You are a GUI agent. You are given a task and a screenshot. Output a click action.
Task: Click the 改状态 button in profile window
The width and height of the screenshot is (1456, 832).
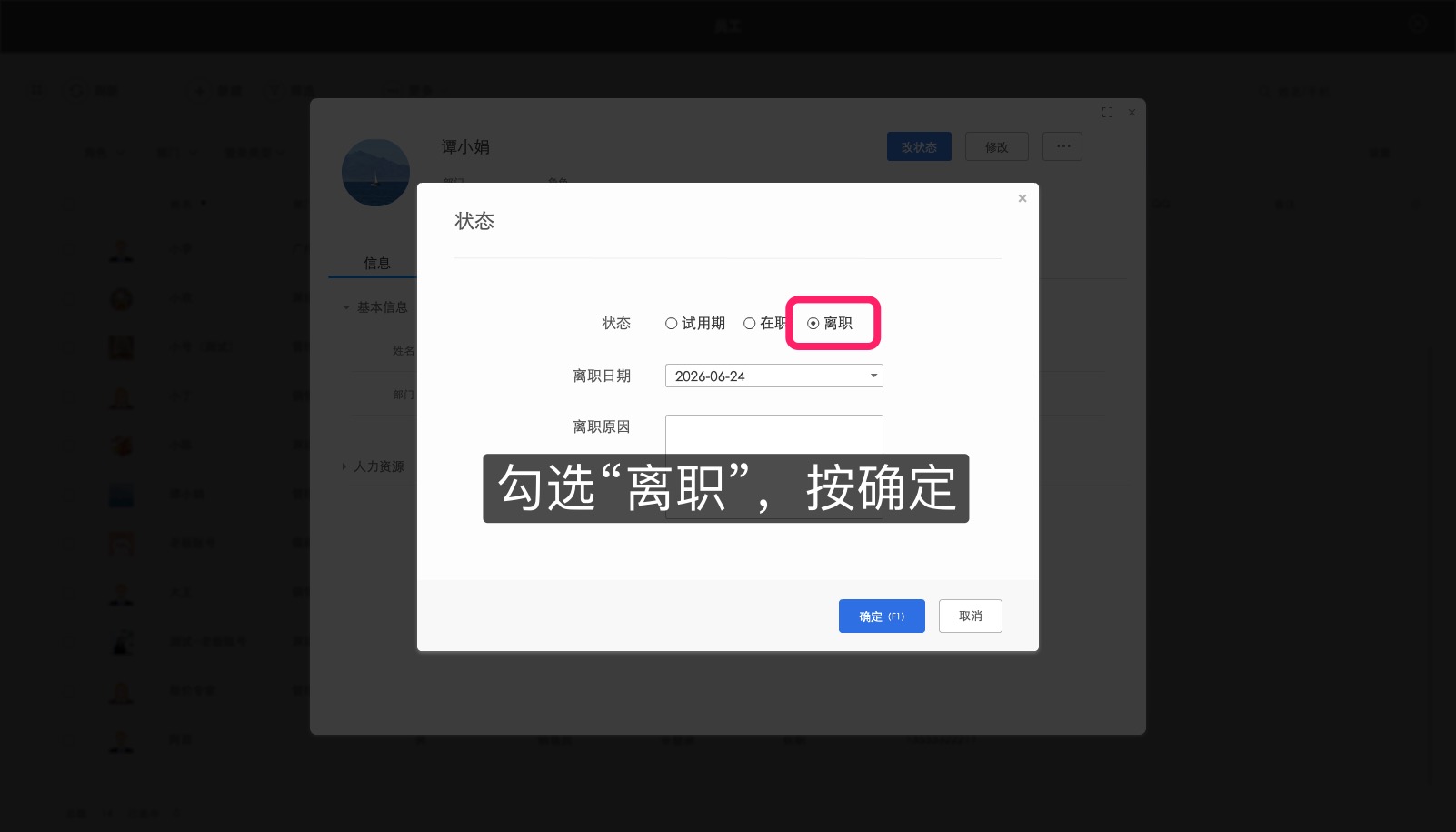(x=919, y=146)
